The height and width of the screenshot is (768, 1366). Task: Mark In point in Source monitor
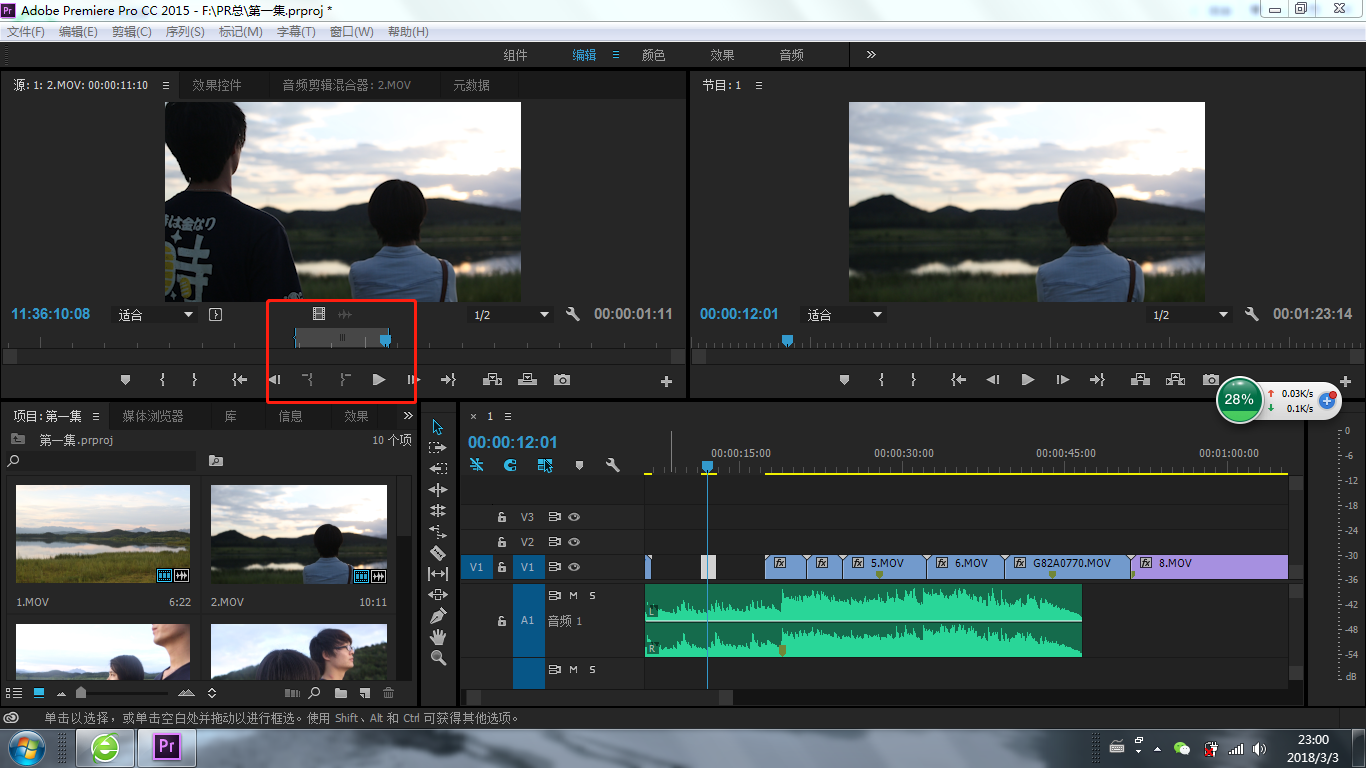click(162, 380)
